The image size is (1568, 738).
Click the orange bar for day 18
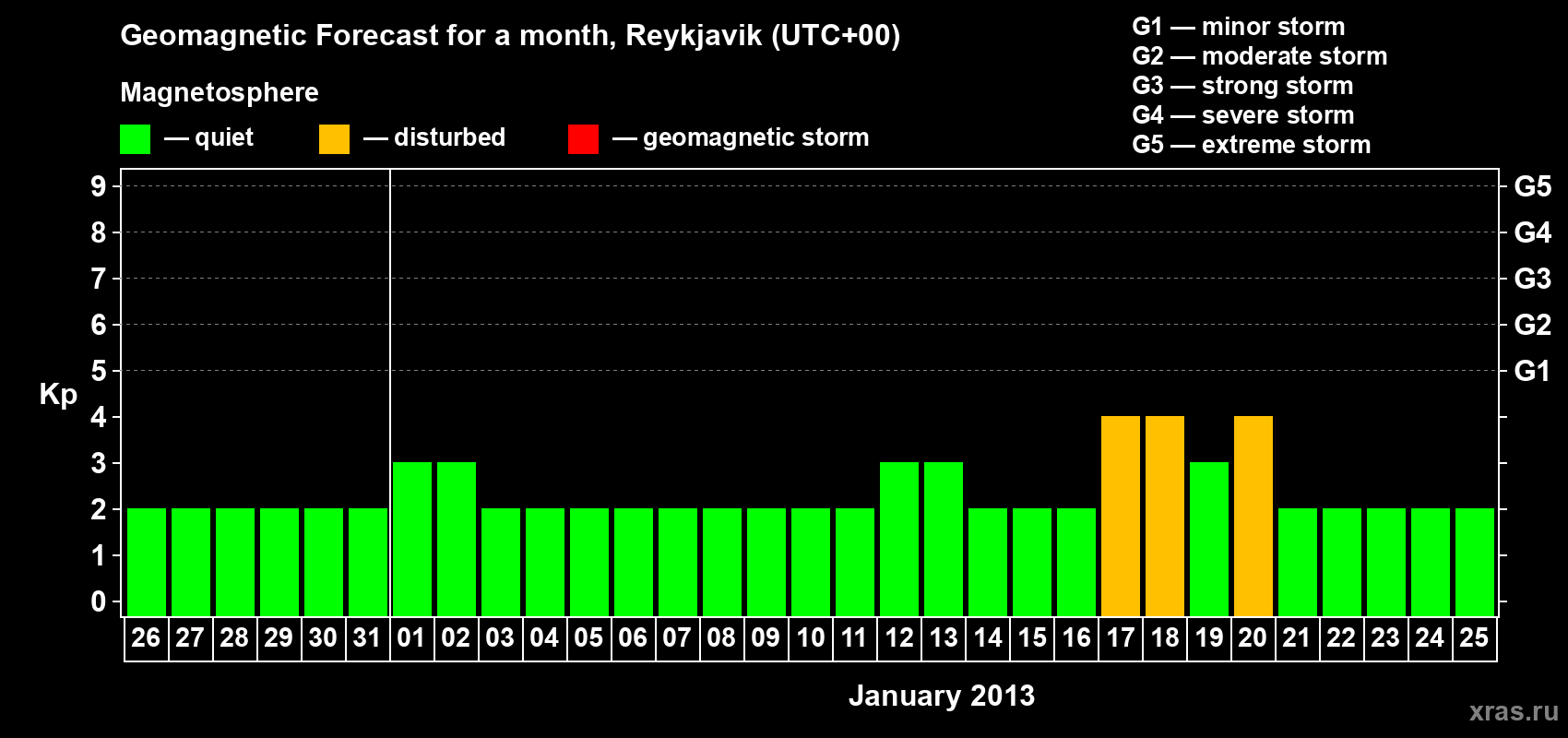click(1165, 516)
